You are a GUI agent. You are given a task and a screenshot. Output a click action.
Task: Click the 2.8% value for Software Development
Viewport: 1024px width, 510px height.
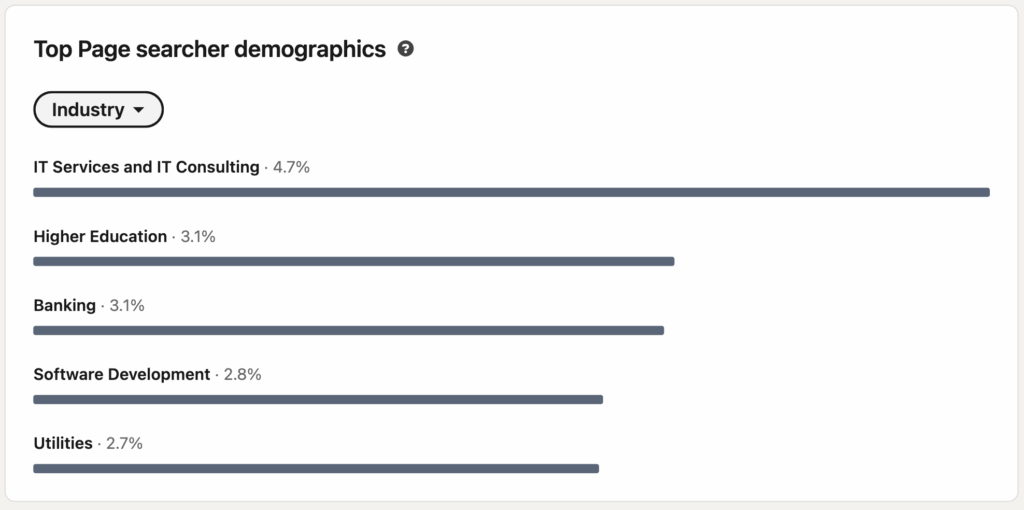tap(242, 374)
